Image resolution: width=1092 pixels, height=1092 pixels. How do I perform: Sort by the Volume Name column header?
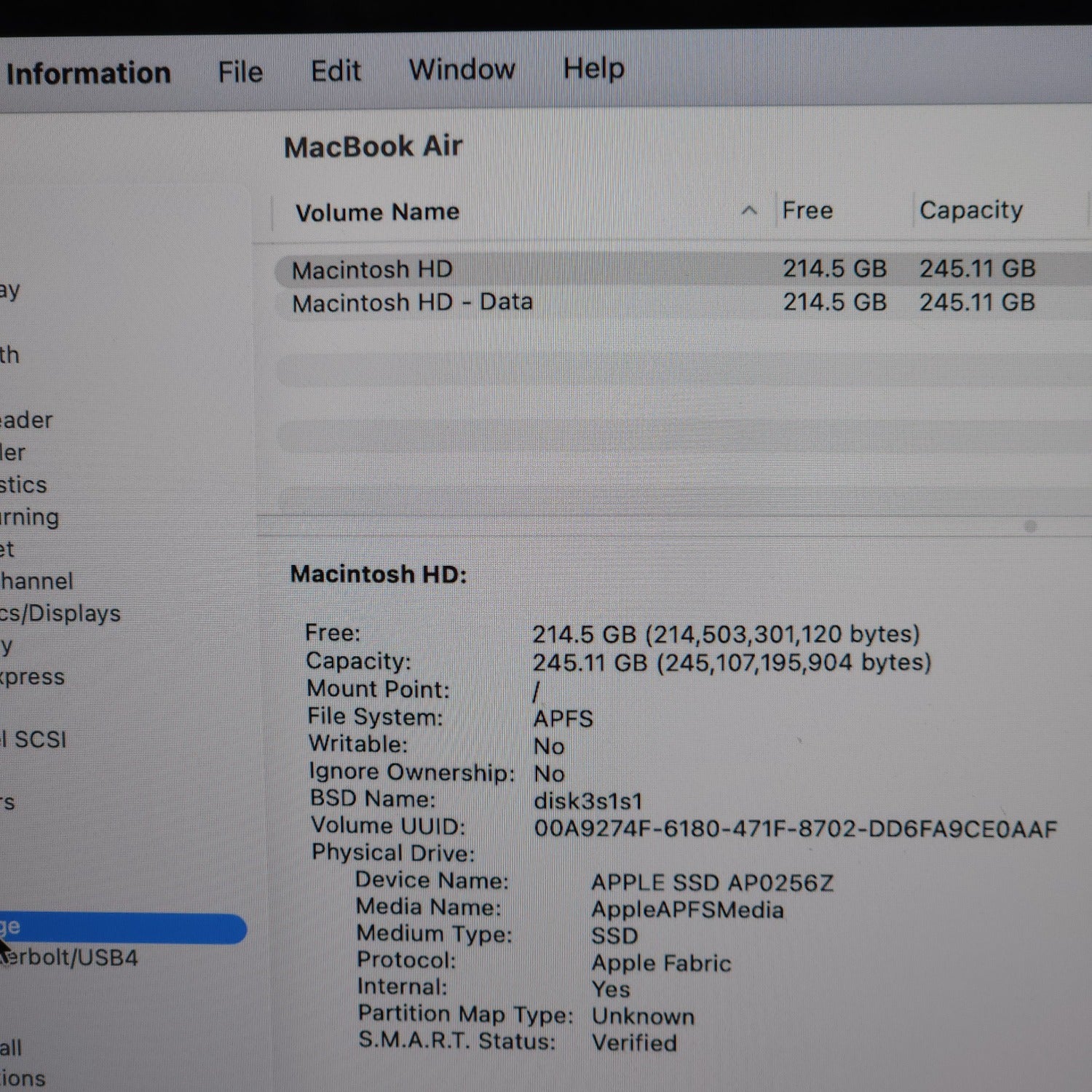pyautogui.click(x=377, y=213)
